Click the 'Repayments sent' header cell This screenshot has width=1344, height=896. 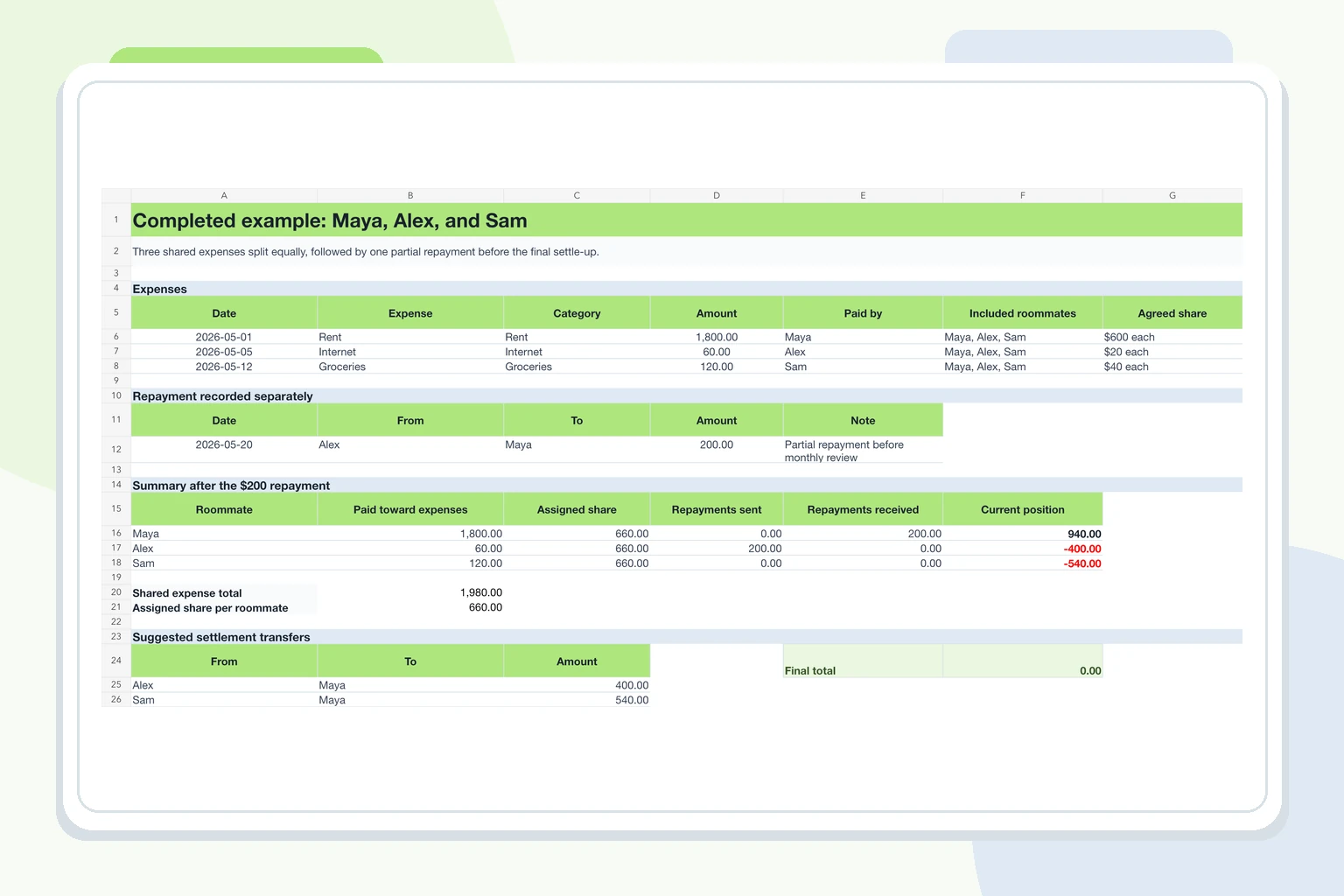717,509
